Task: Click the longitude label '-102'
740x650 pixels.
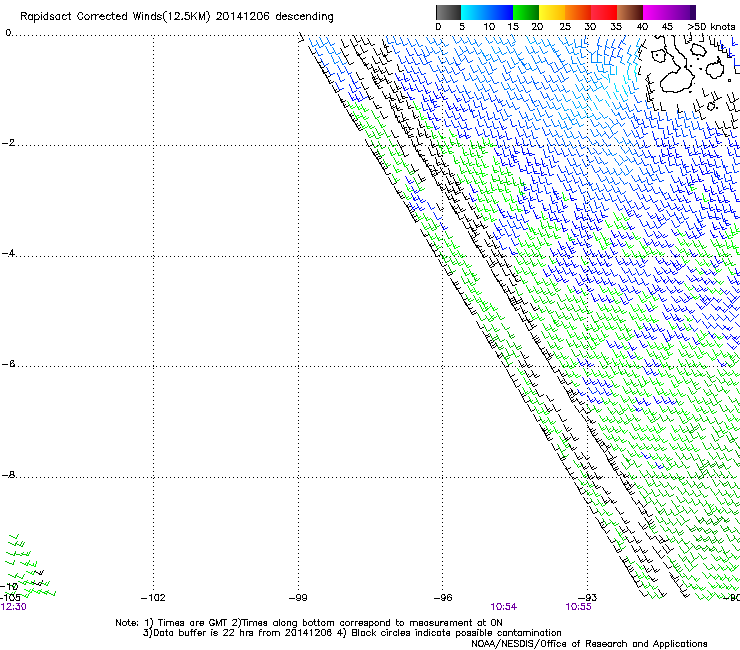Action: (x=153, y=598)
